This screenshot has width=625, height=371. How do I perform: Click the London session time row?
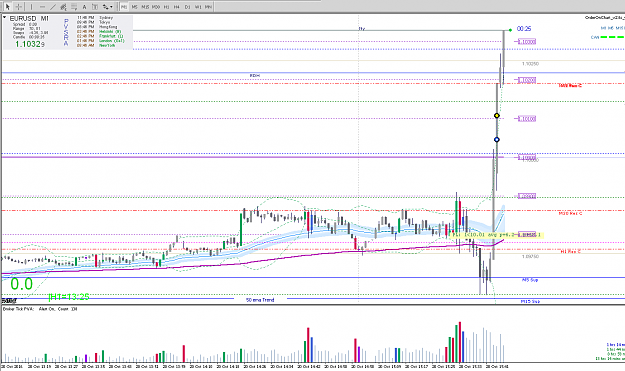(x=100, y=41)
